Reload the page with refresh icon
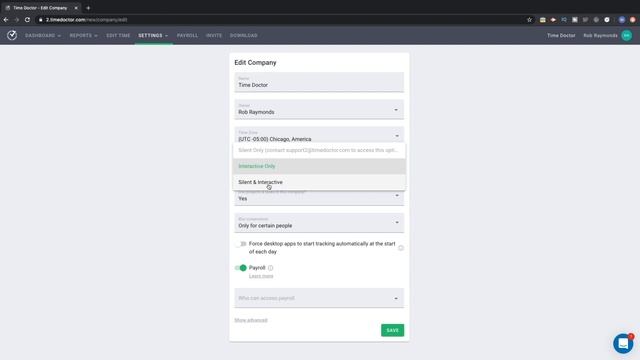Image resolution: width=640 pixels, height=360 pixels. 27,20
